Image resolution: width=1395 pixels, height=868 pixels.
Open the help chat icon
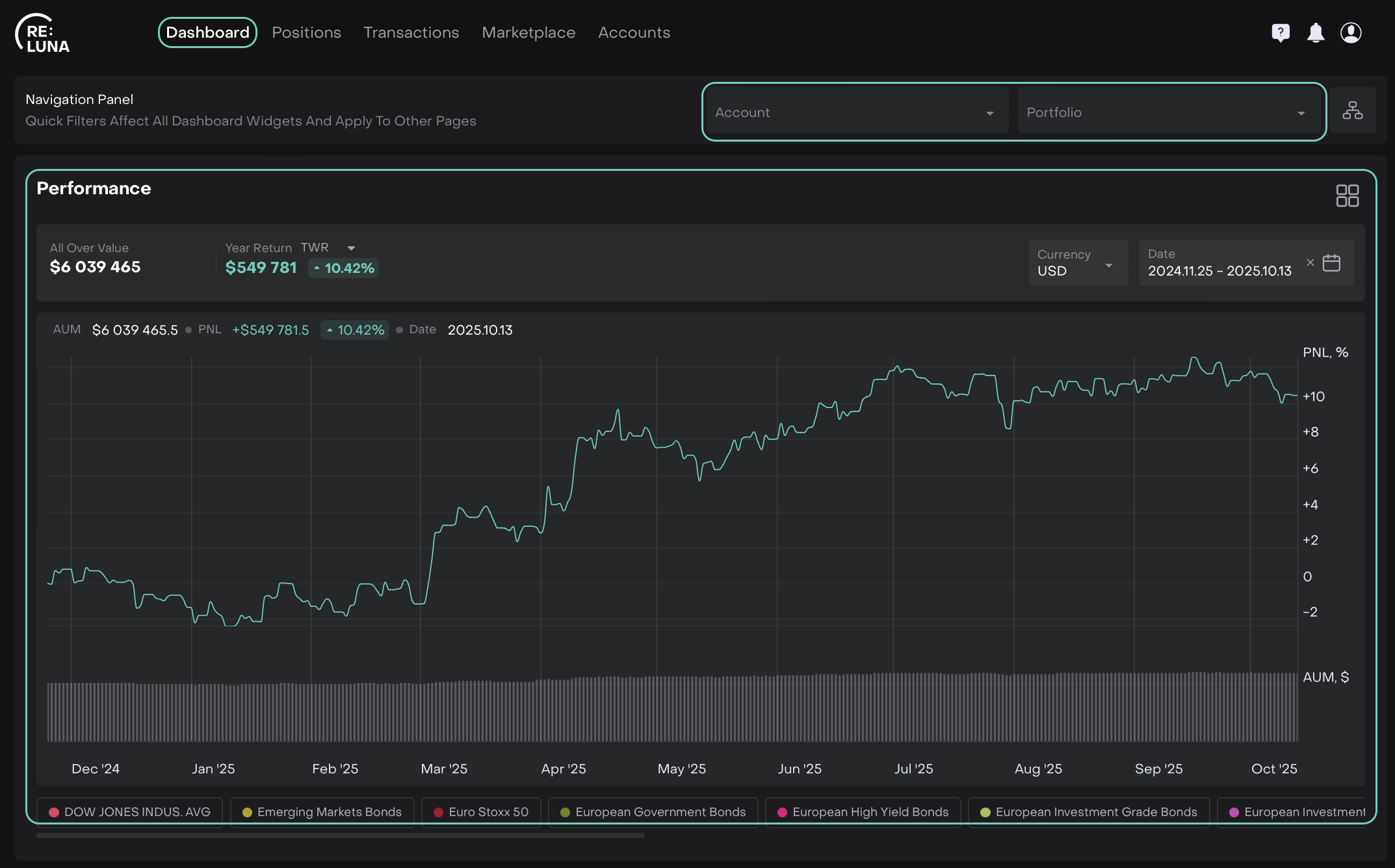point(1280,32)
